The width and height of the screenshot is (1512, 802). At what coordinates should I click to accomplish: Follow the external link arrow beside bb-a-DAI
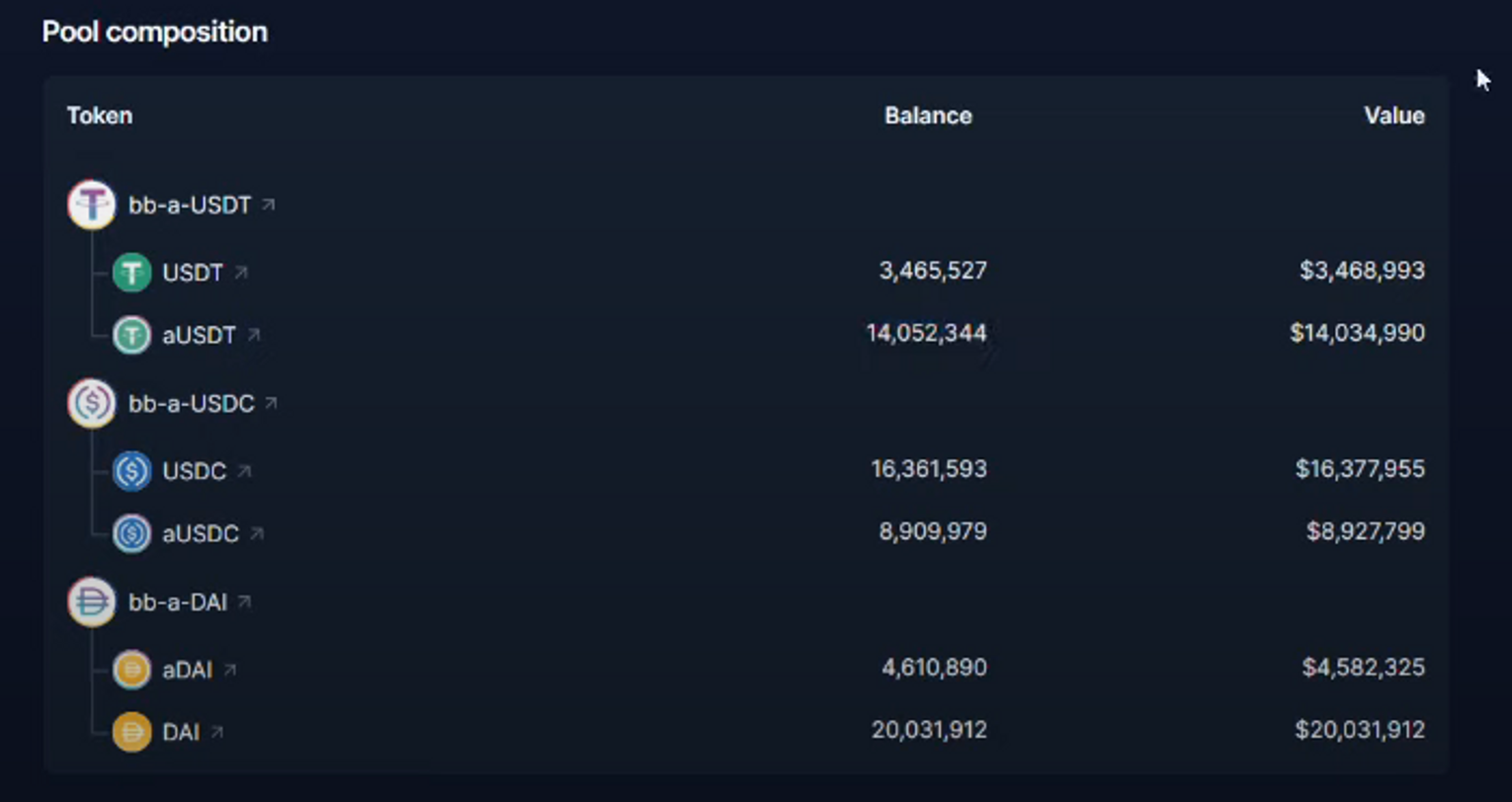coord(244,601)
